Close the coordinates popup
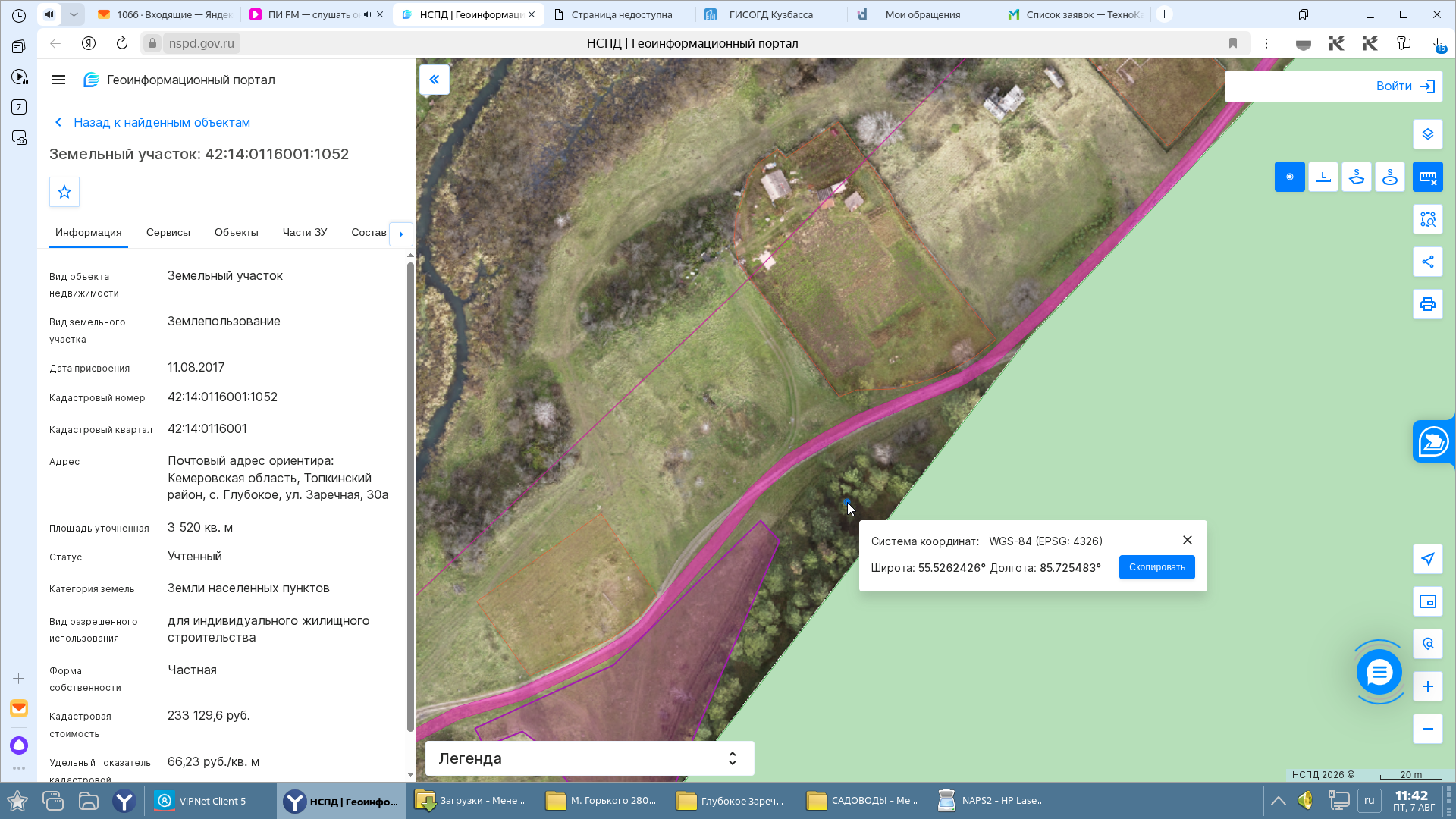 click(1187, 540)
